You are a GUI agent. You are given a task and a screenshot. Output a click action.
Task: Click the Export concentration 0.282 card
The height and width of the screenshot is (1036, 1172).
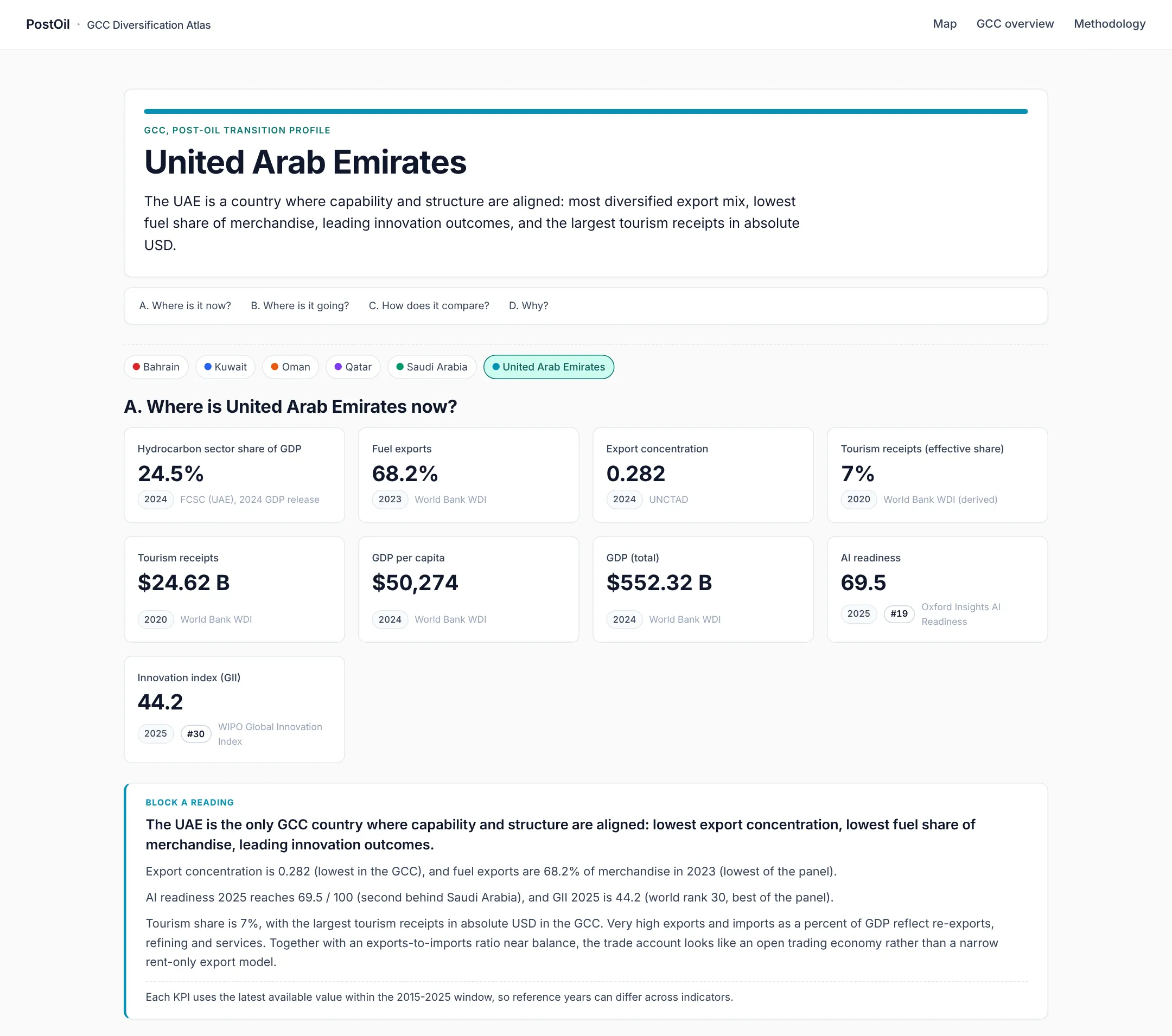703,475
